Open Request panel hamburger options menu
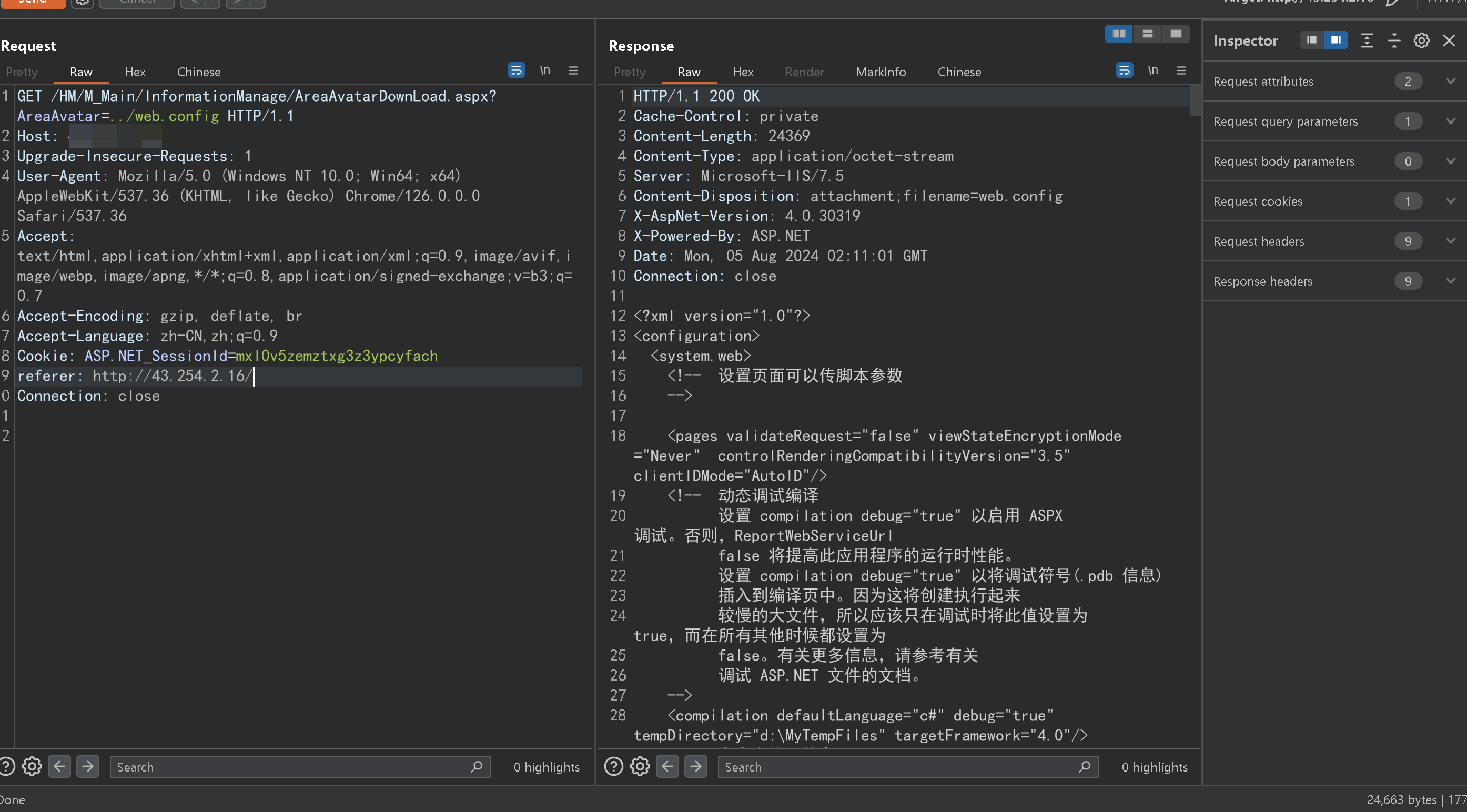 [x=573, y=70]
